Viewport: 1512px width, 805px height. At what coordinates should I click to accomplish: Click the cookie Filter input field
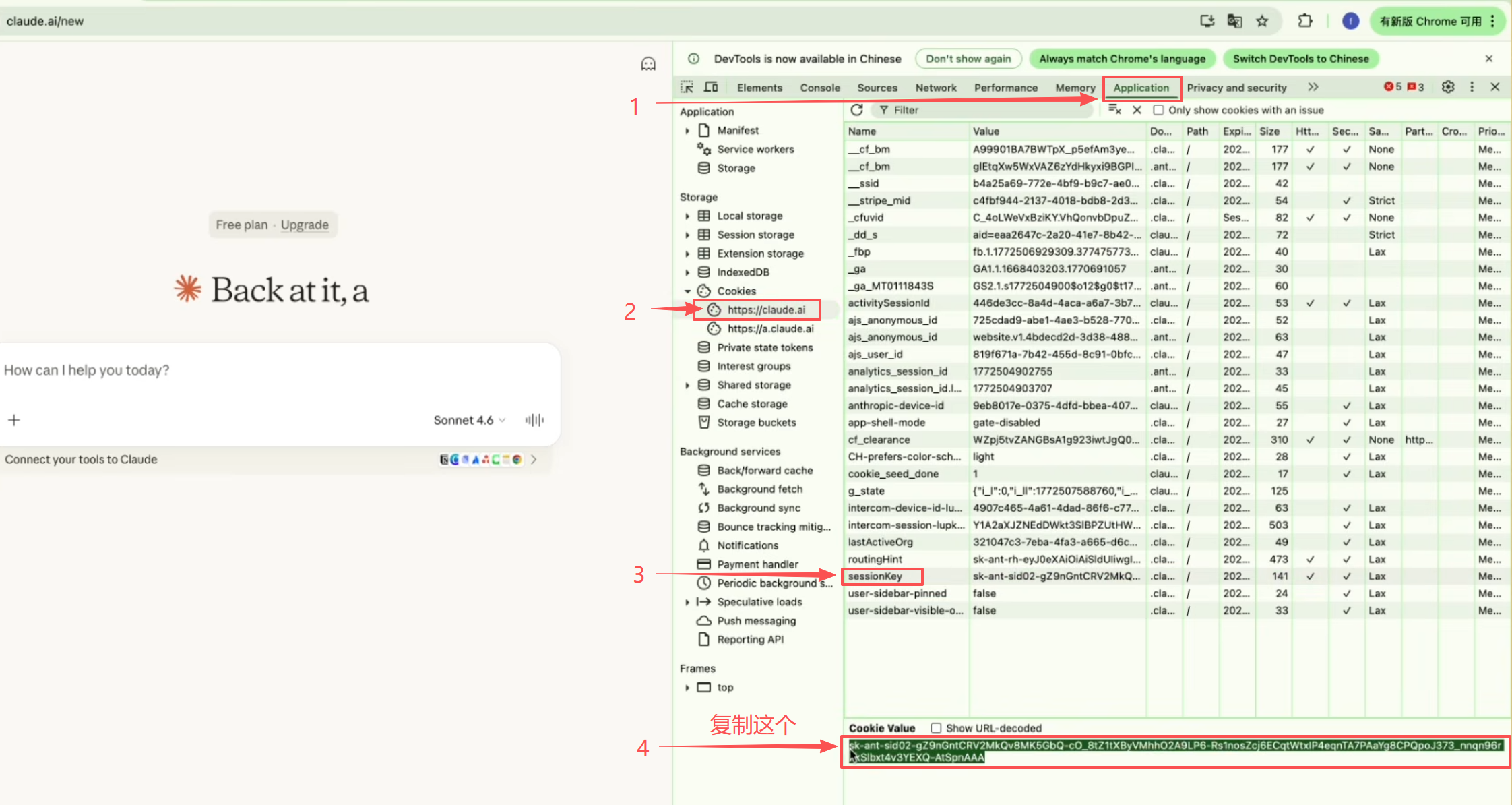pyautogui.click(x=981, y=110)
